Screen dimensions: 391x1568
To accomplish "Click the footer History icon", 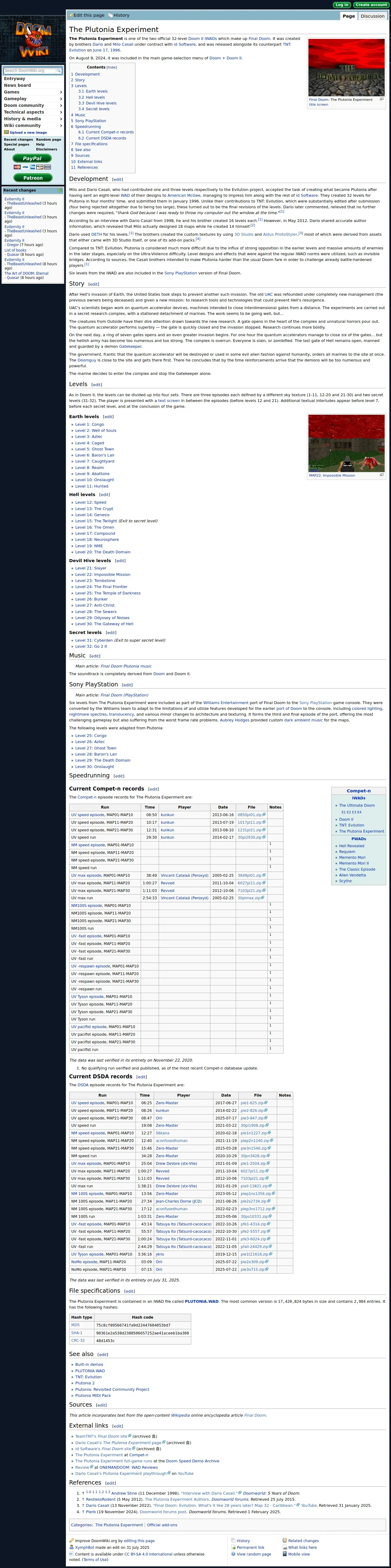I will click(x=233, y=1540).
